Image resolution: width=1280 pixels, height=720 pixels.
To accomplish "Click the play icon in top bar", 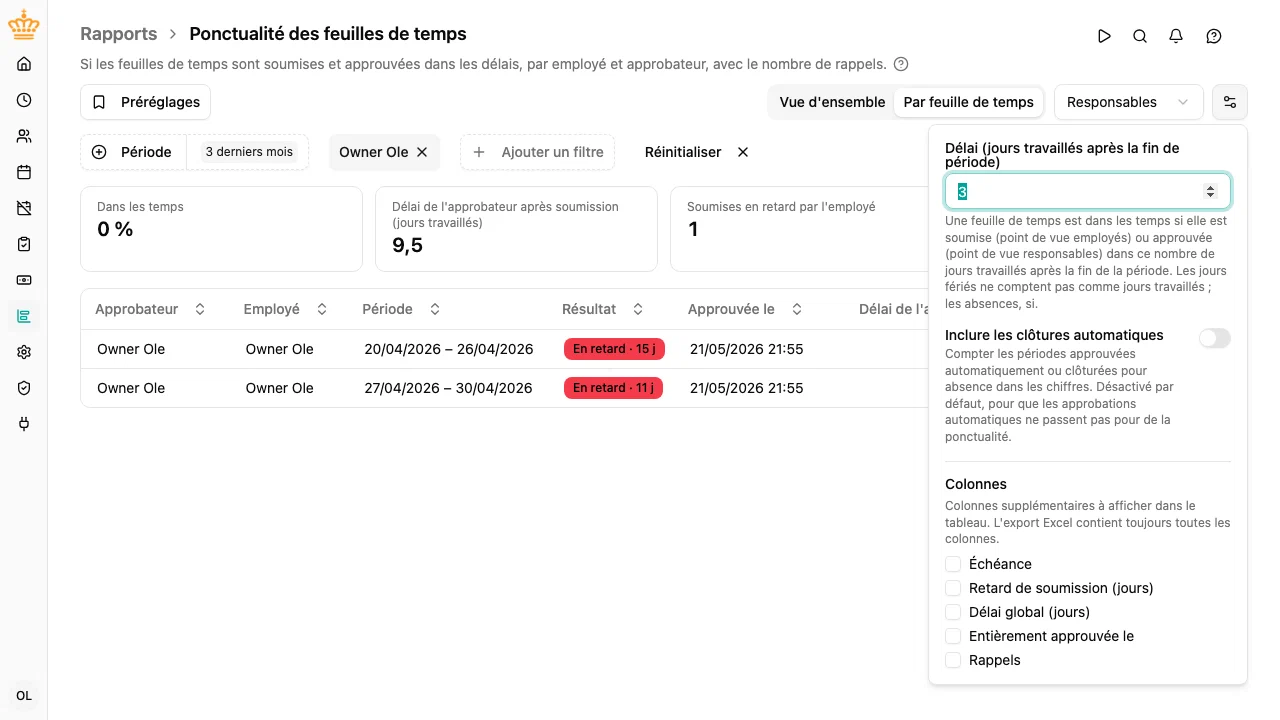I will [x=1104, y=36].
